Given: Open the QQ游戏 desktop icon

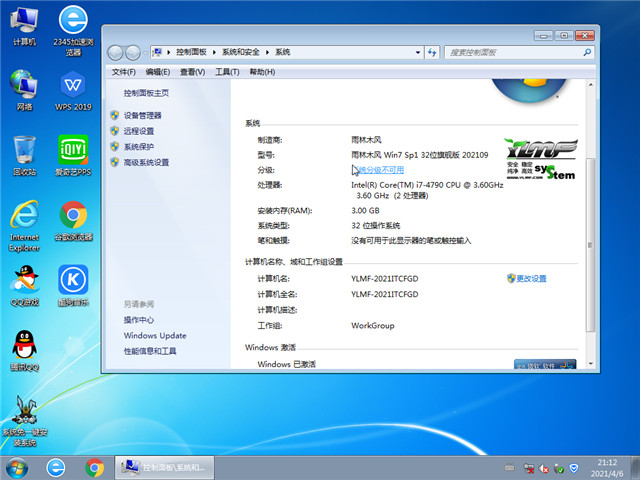Looking at the screenshot, I should click(x=24, y=286).
